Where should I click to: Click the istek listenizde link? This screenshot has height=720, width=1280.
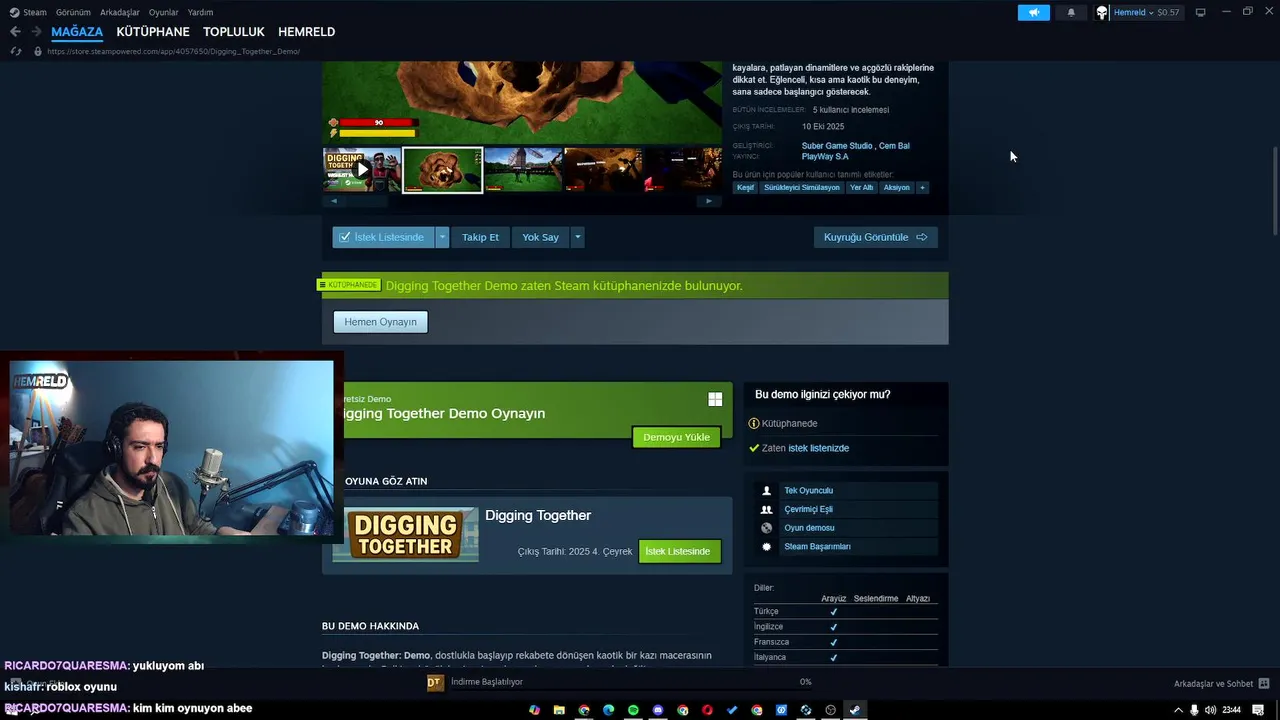[818, 448]
